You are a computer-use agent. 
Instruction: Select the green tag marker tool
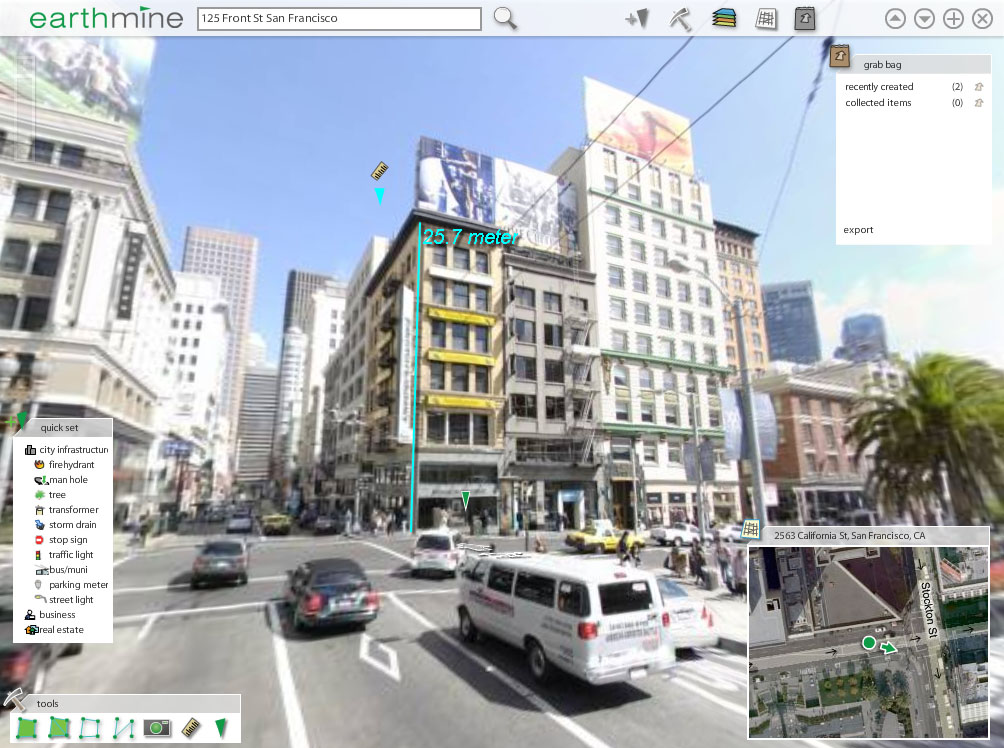pyautogui.click(x=221, y=728)
